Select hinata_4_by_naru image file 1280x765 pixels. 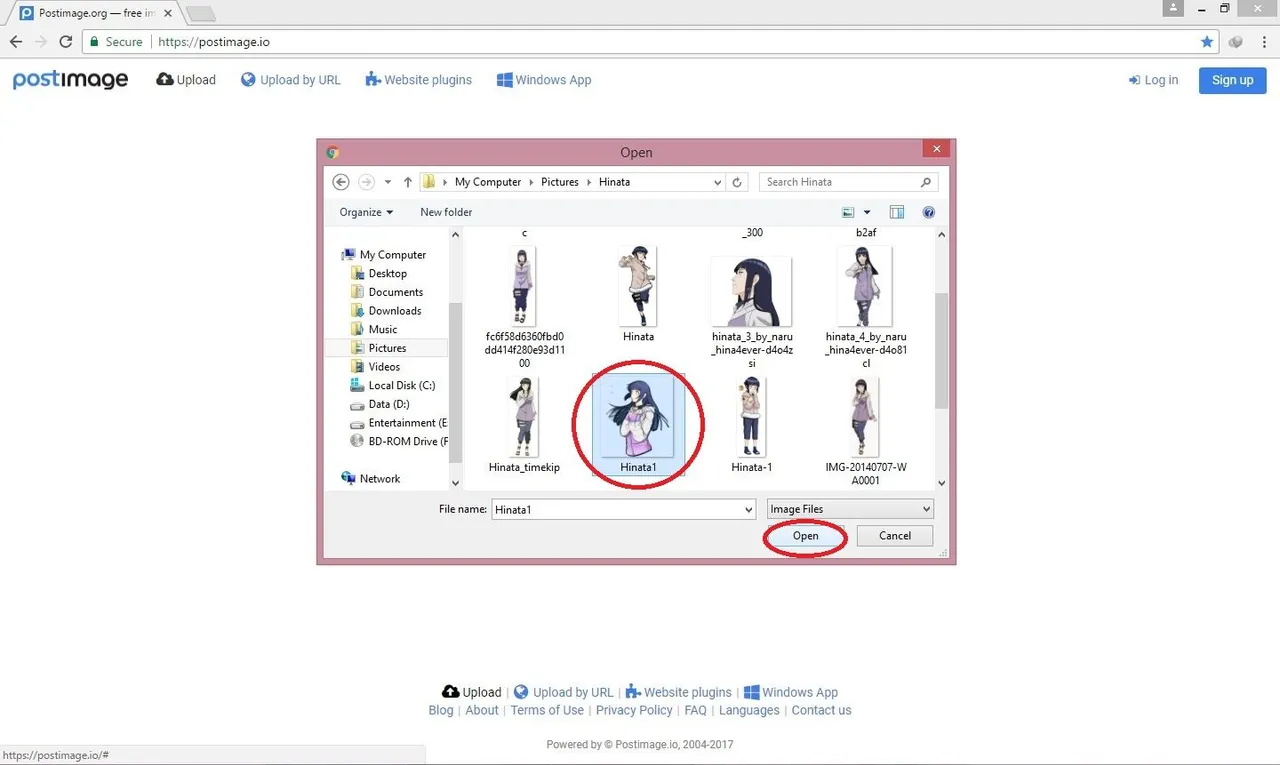coord(866,308)
